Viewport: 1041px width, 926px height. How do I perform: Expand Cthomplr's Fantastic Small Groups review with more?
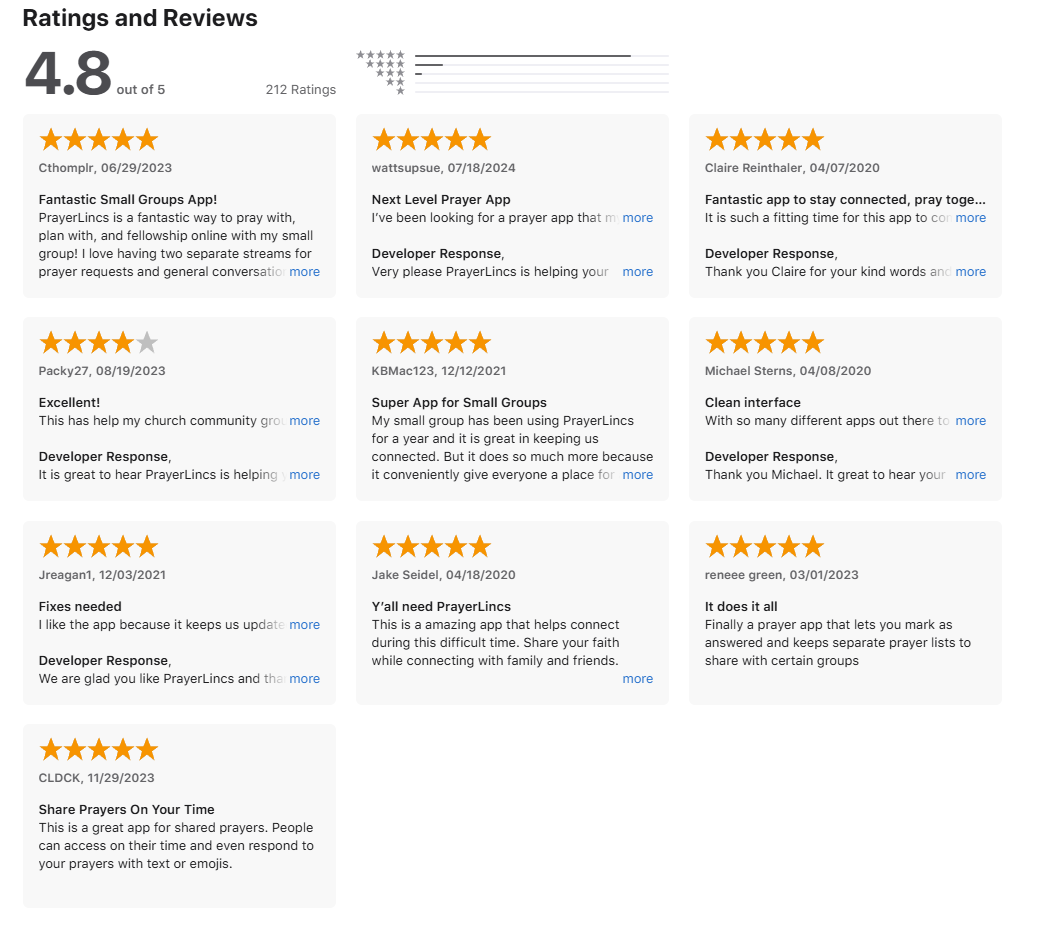point(305,272)
